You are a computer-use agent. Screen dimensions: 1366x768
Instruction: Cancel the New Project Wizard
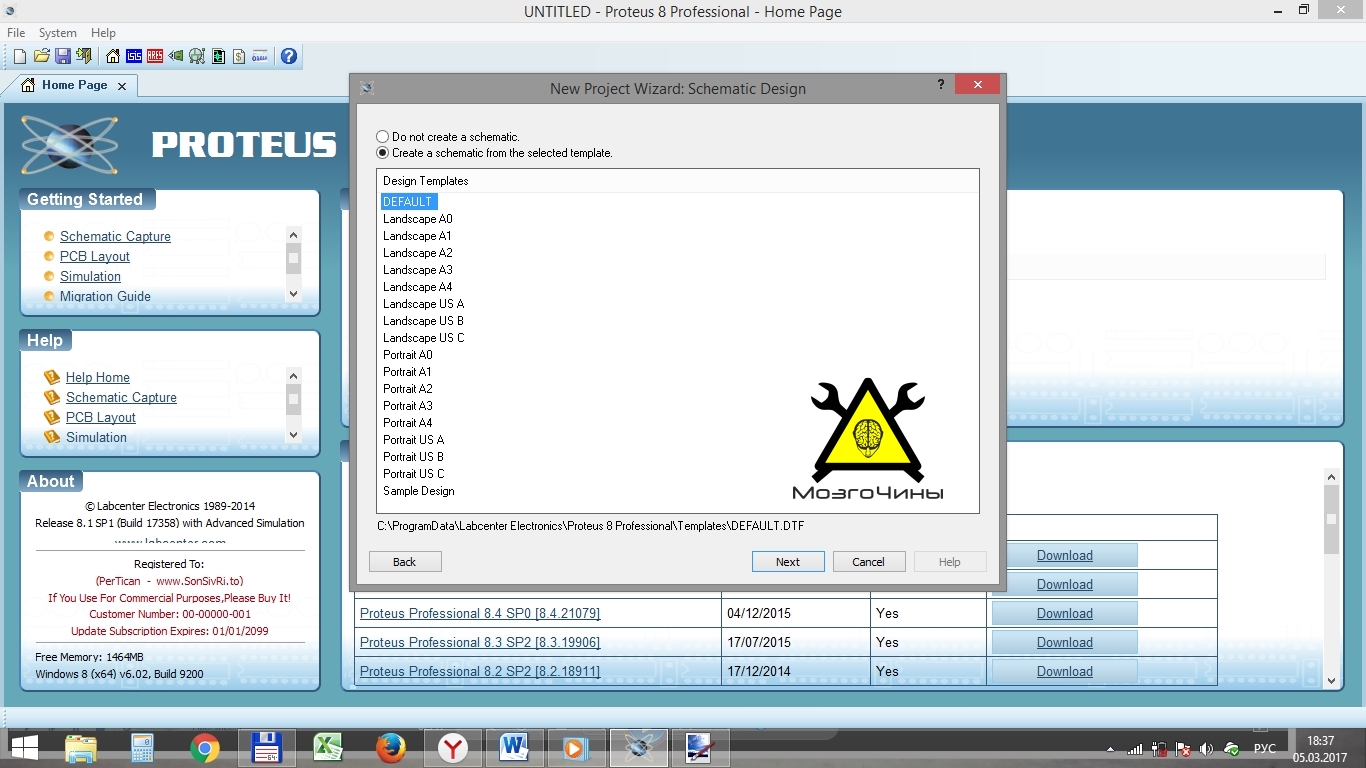coord(869,562)
